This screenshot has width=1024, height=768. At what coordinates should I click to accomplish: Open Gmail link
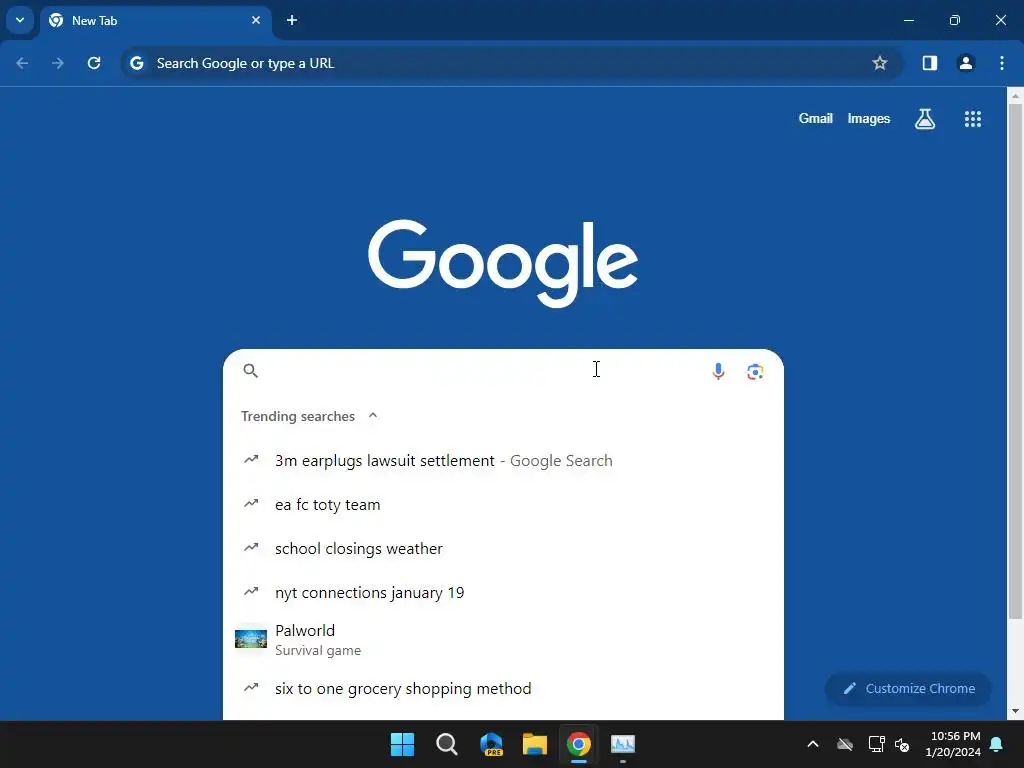[x=816, y=119]
